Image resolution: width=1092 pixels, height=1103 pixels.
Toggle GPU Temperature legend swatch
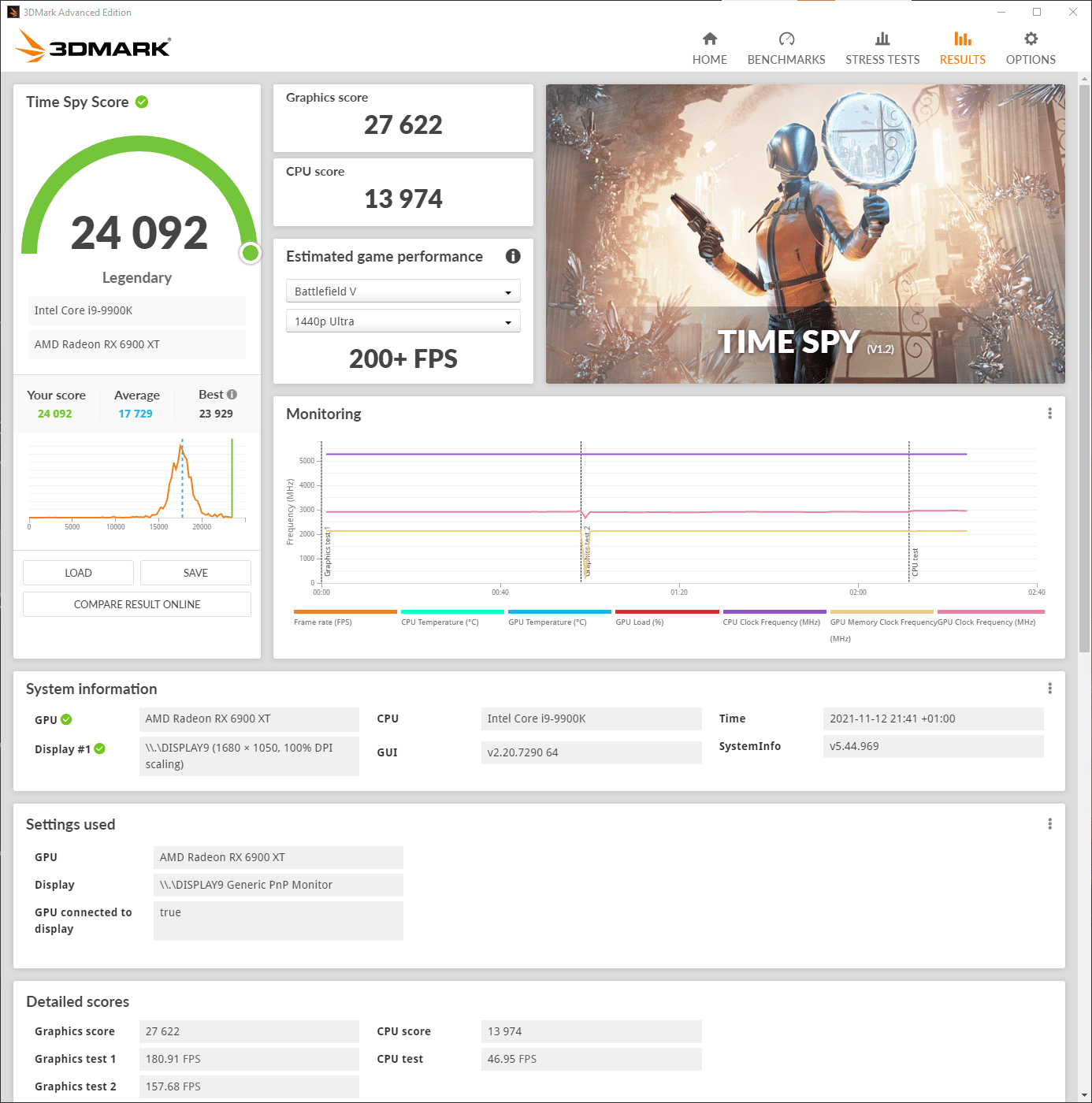(559, 611)
